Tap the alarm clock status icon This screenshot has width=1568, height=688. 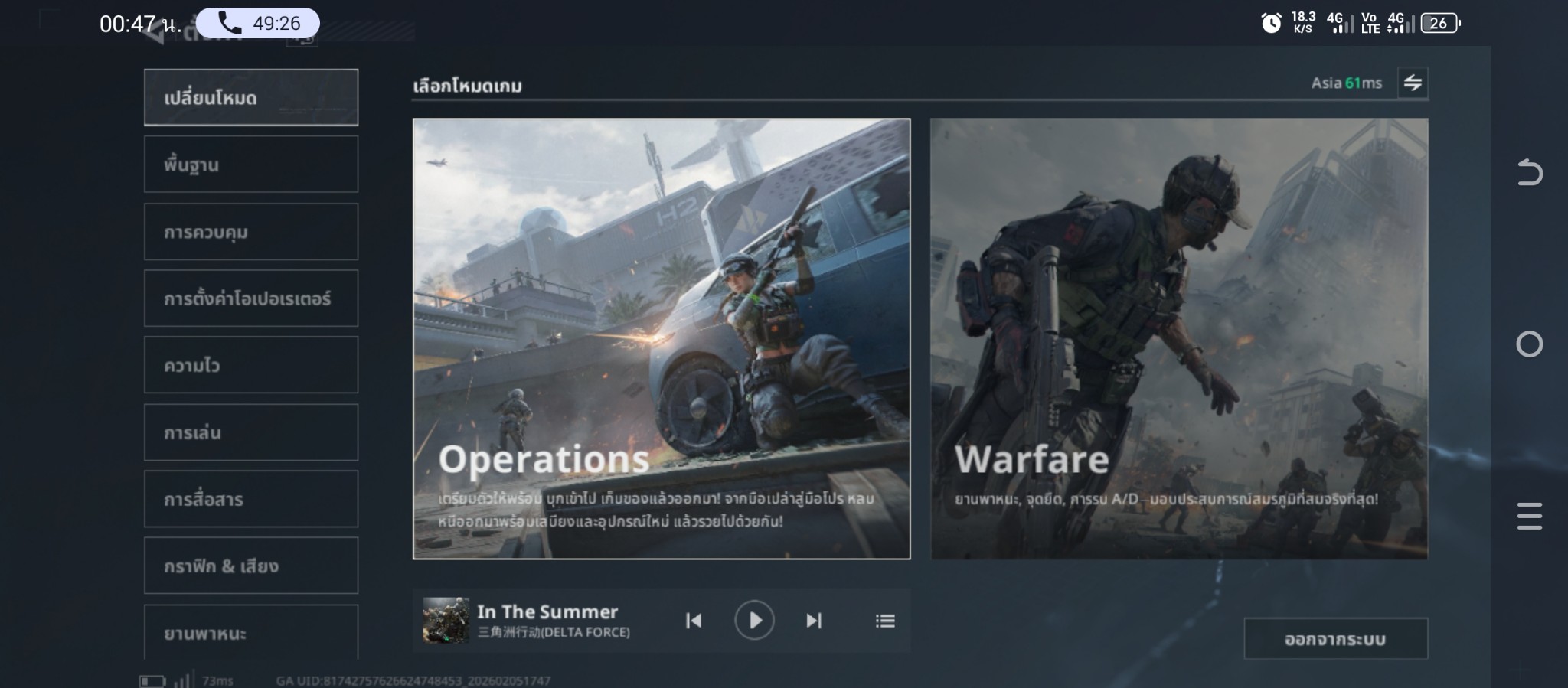click(x=1271, y=23)
